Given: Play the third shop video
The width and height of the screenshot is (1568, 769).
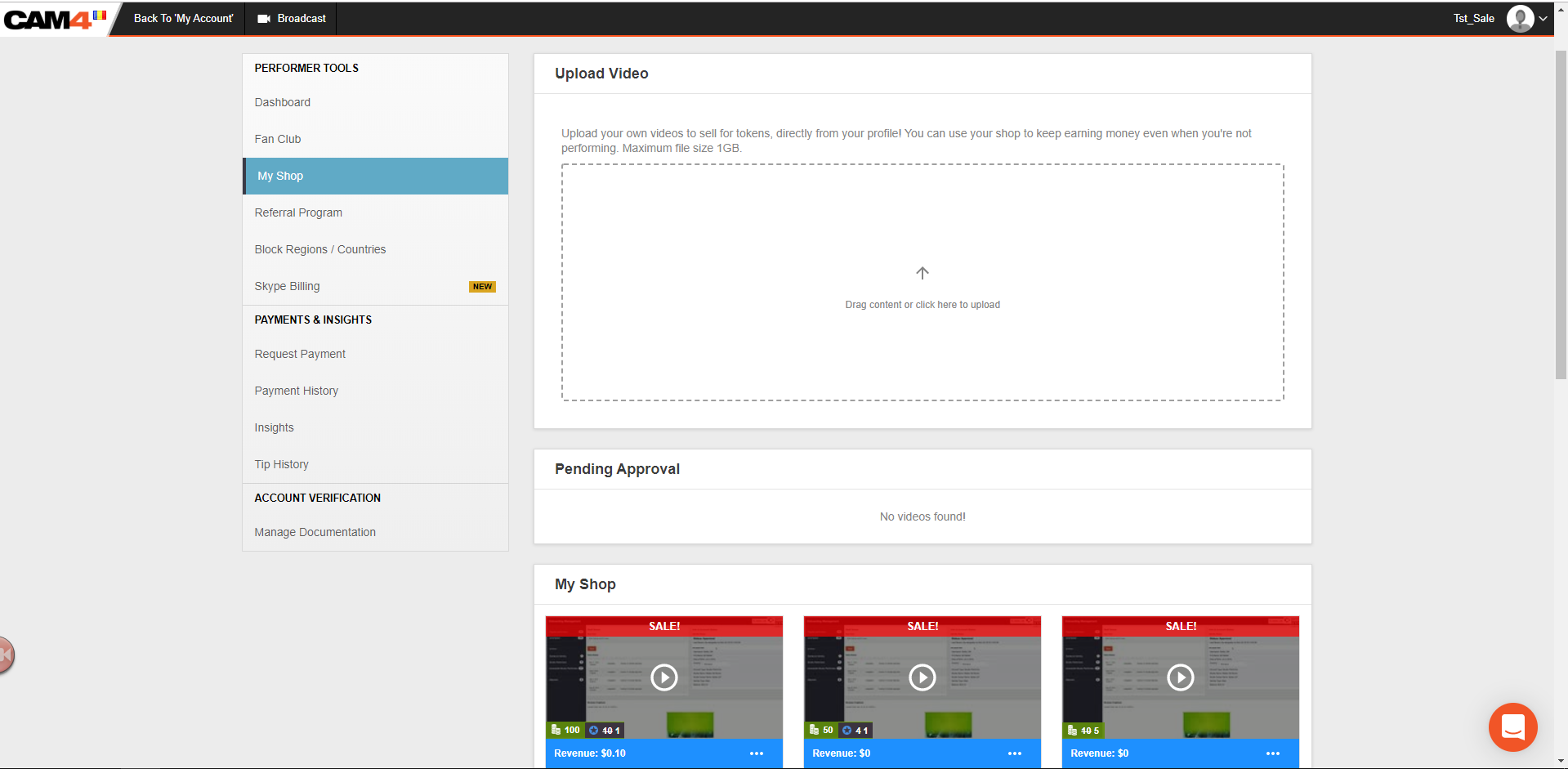Looking at the screenshot, I should [x=1180, y=677].
